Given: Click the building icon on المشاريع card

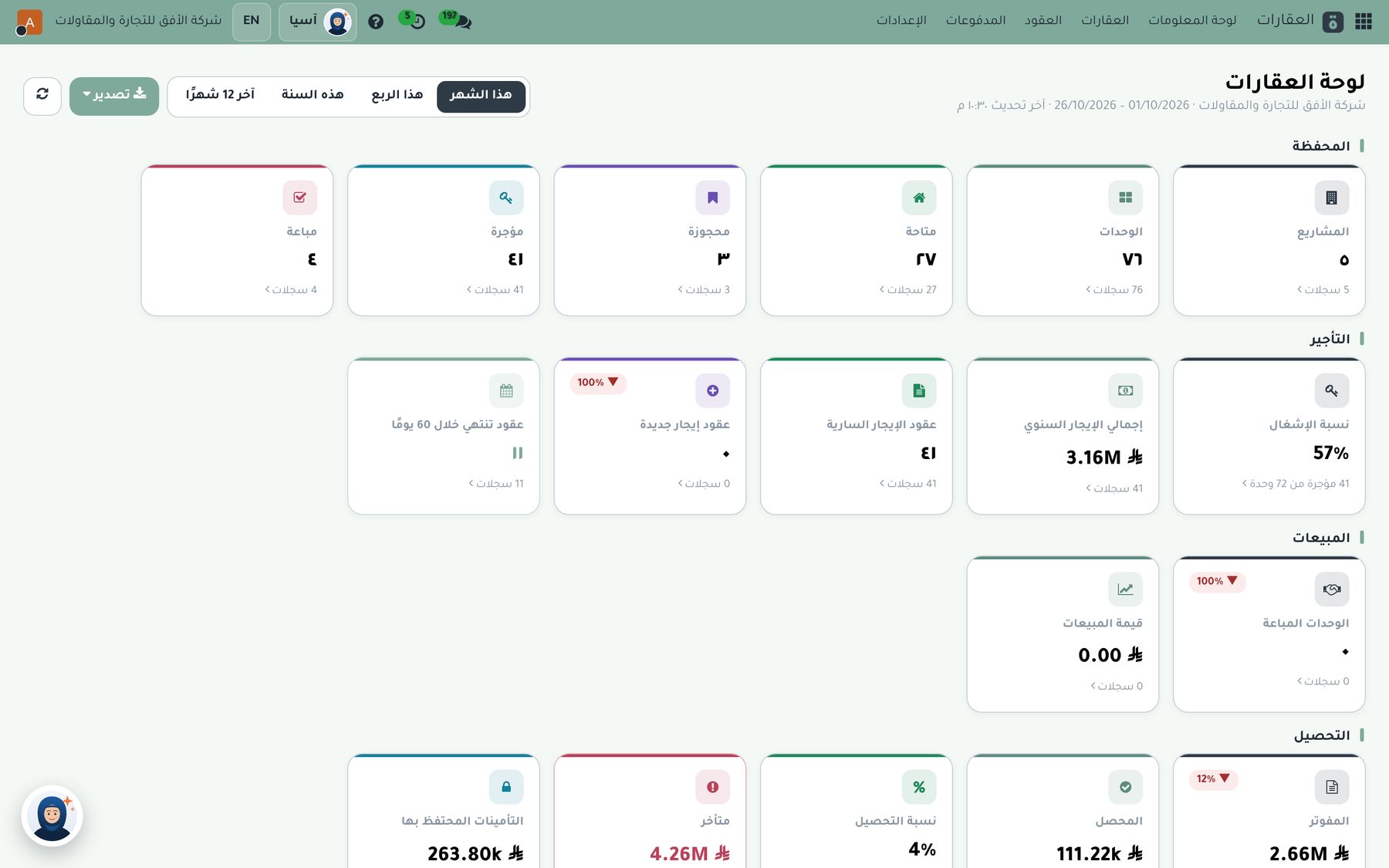Looking at the screenshot, I should click(x=1332, y=198).
